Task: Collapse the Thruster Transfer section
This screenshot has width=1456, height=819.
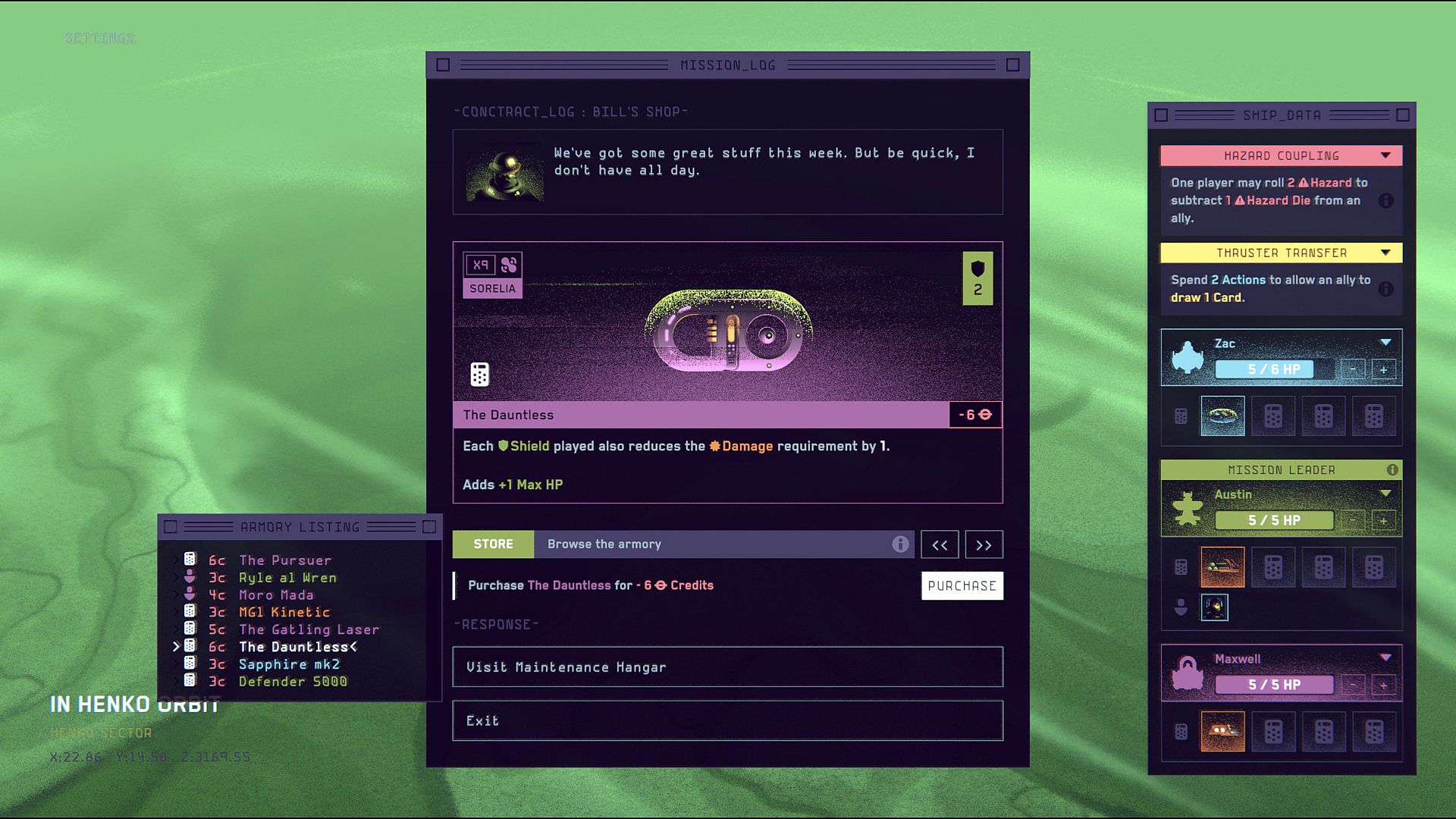Action: point(1385,253)
